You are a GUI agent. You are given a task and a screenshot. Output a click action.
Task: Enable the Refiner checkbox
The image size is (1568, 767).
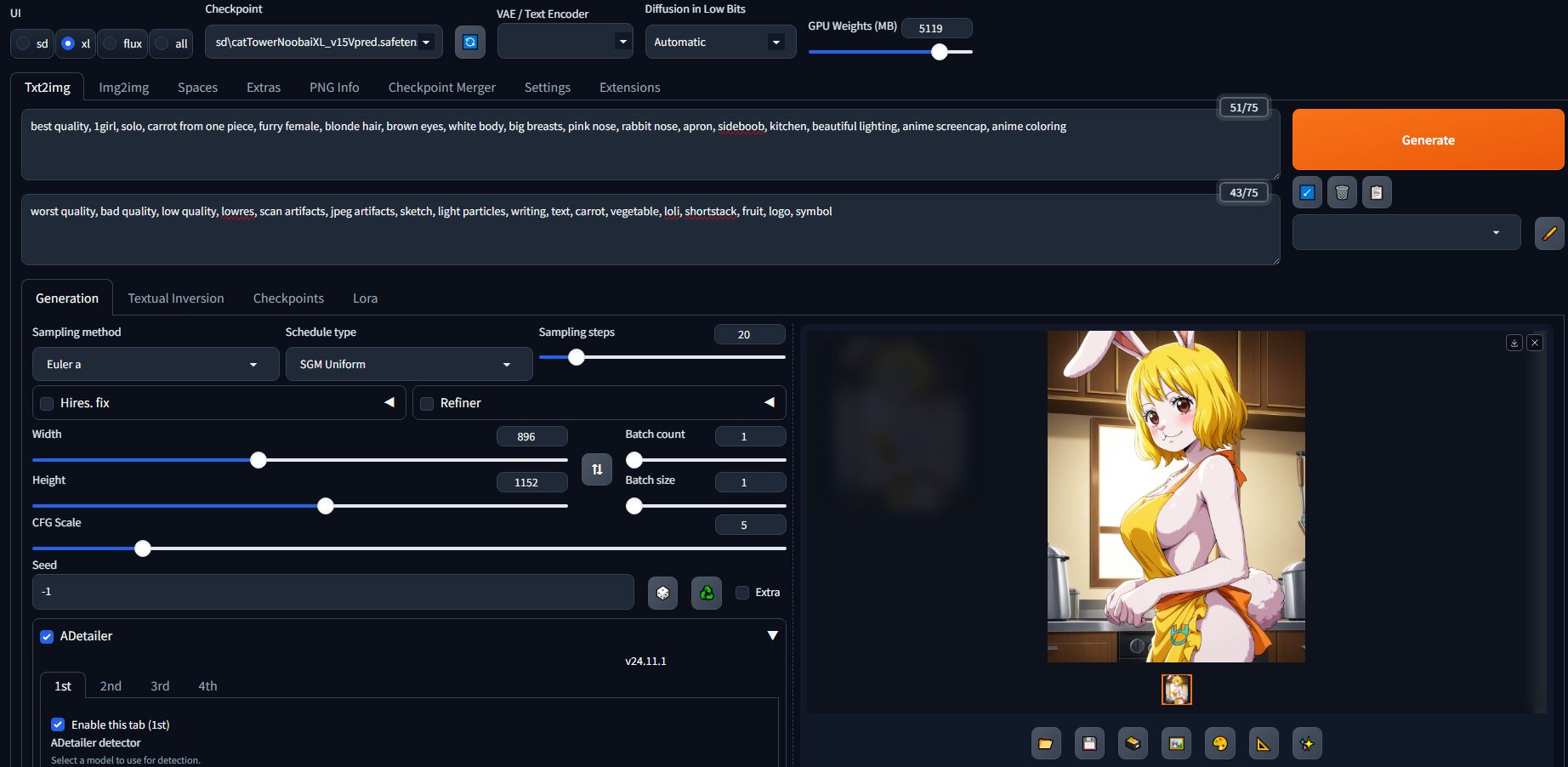click(x=427, y=404)
